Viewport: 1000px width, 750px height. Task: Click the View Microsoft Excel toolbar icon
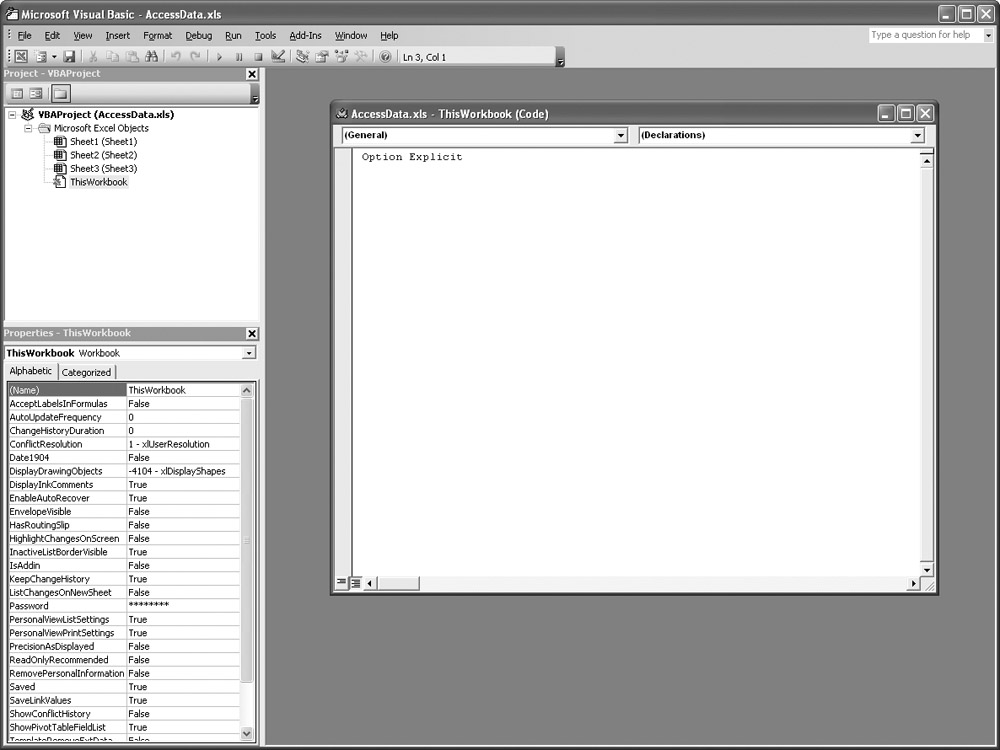click(20, 57)
